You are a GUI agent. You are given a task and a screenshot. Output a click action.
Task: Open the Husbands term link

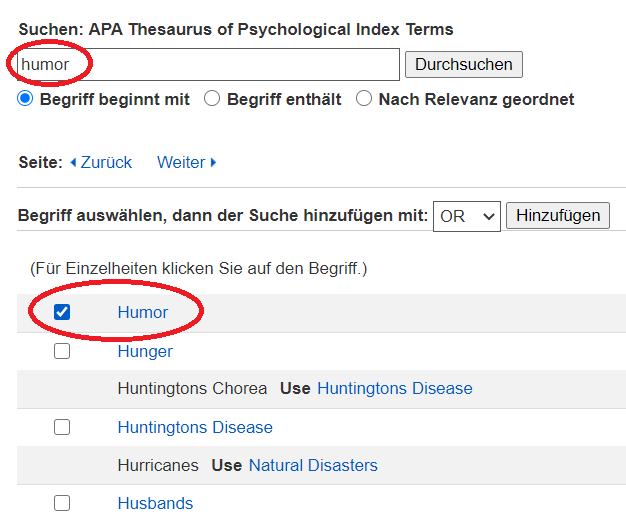(155, 503)
